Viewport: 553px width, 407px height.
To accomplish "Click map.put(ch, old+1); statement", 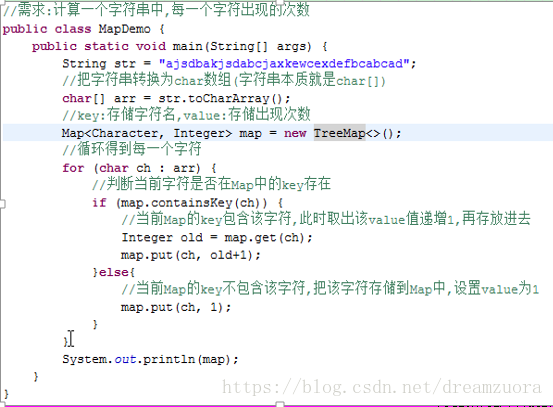I will pos(190,255).
